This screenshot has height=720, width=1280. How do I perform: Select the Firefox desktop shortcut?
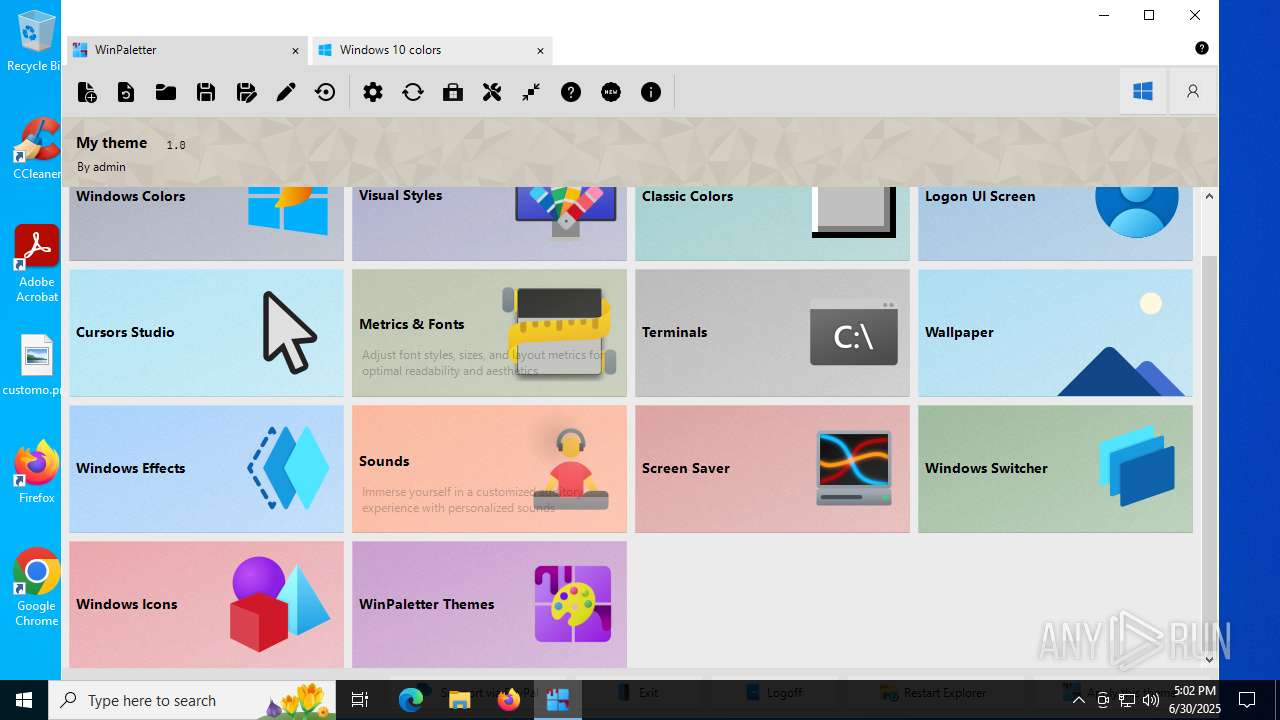click(x=37, y=473)
